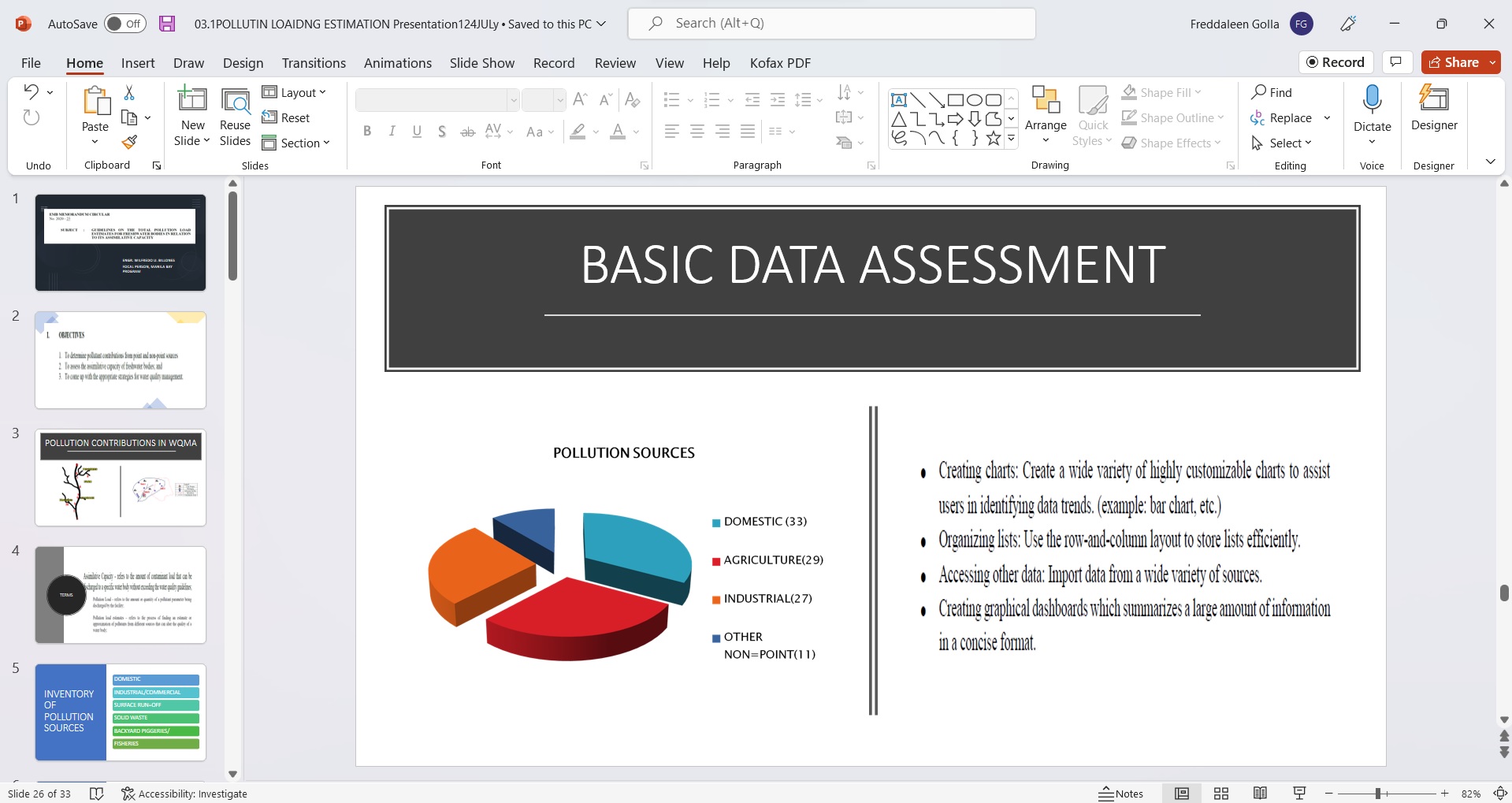Toggle Bold formatting

point(367,132)
